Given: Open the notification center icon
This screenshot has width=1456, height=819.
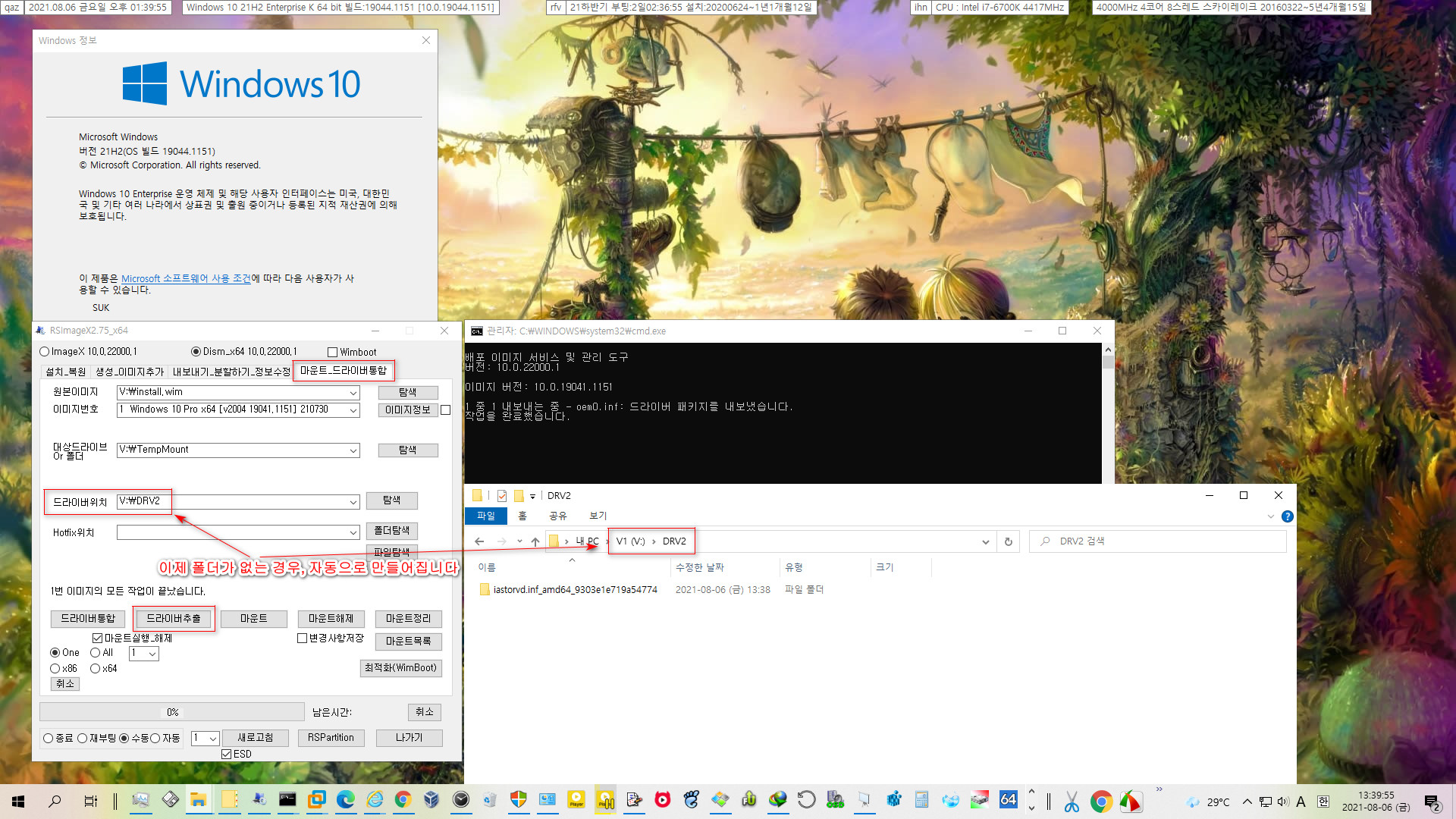Looking at the screenshot, I should point(1432,802).
